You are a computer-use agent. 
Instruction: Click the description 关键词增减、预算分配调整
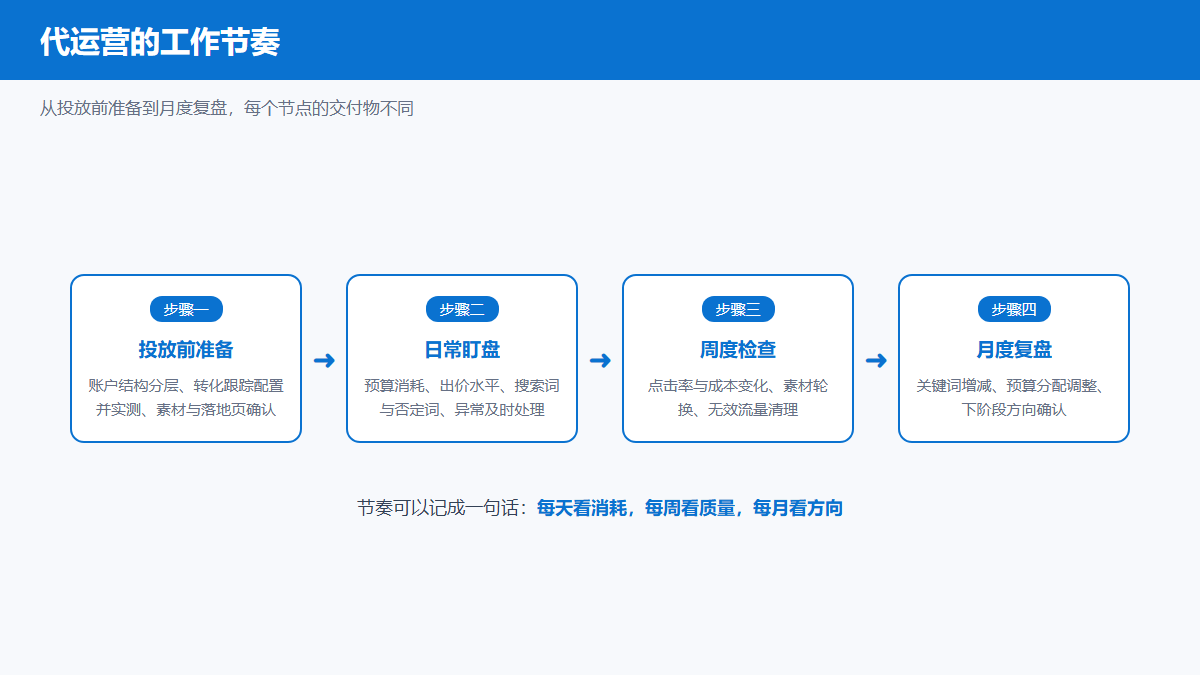tap(1014, 397)
